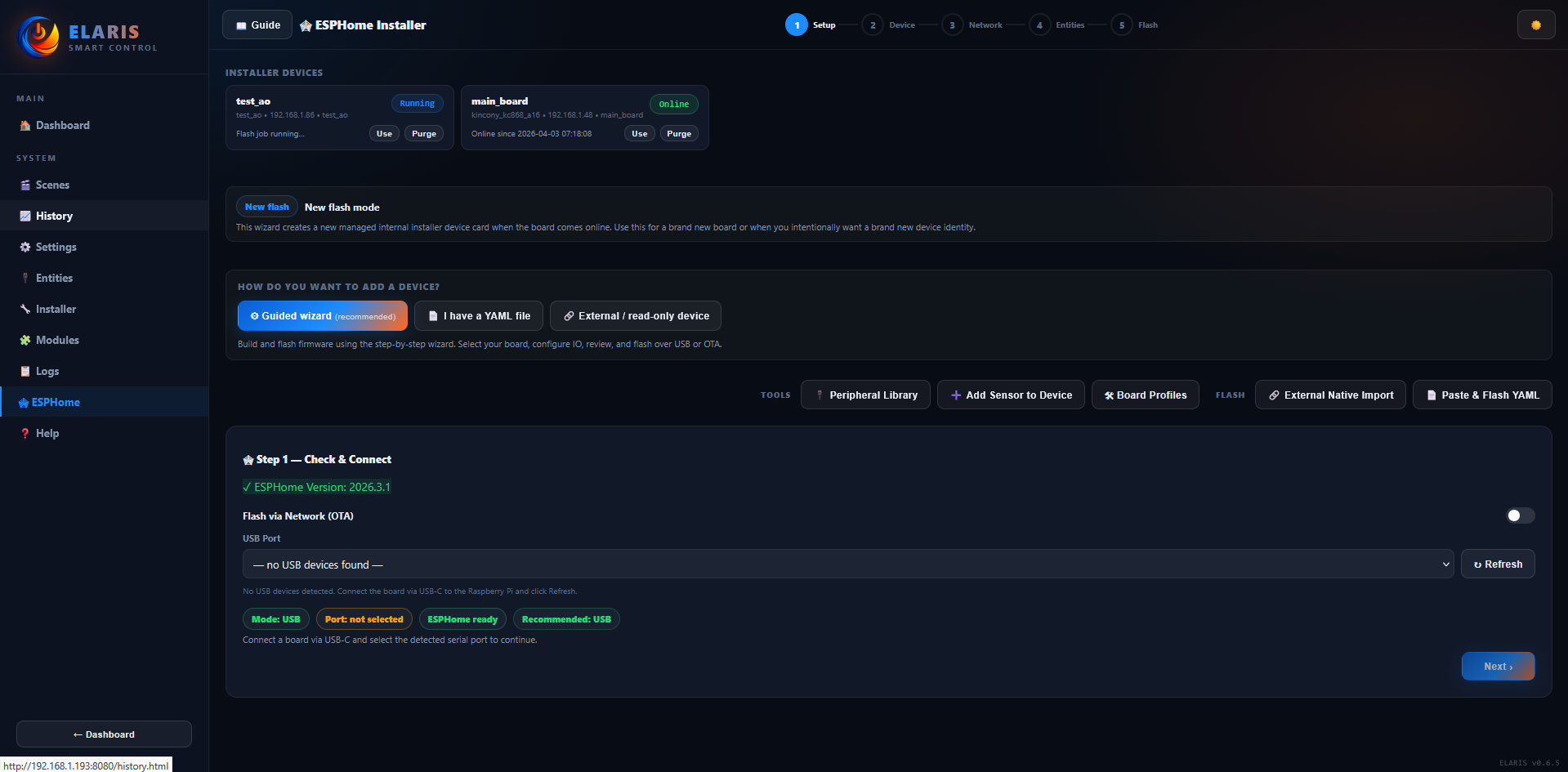Click the Elaris flame logo
1568x772 pixels.
coord(39,37)
